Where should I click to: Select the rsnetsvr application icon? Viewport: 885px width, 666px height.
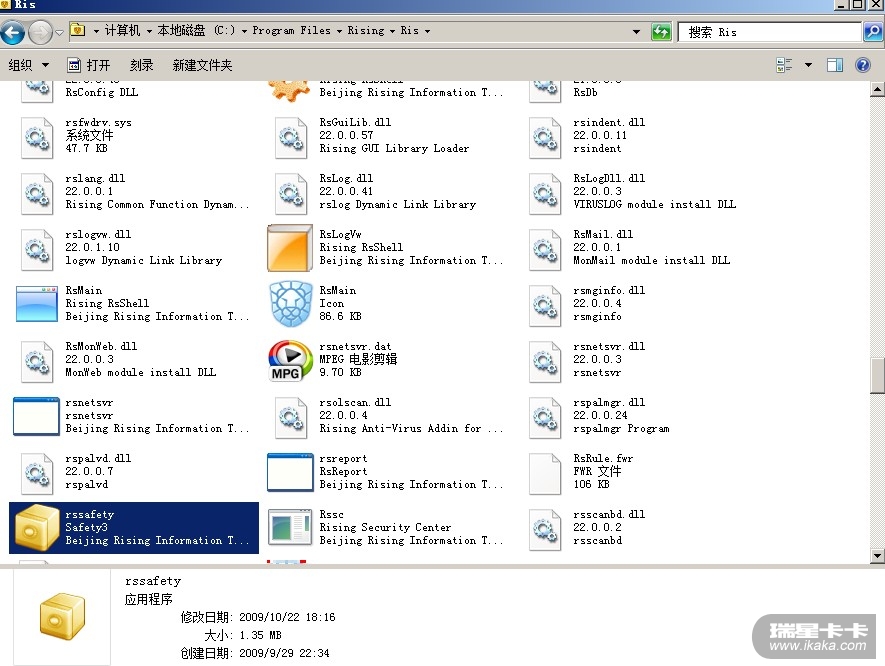point(36,416)
